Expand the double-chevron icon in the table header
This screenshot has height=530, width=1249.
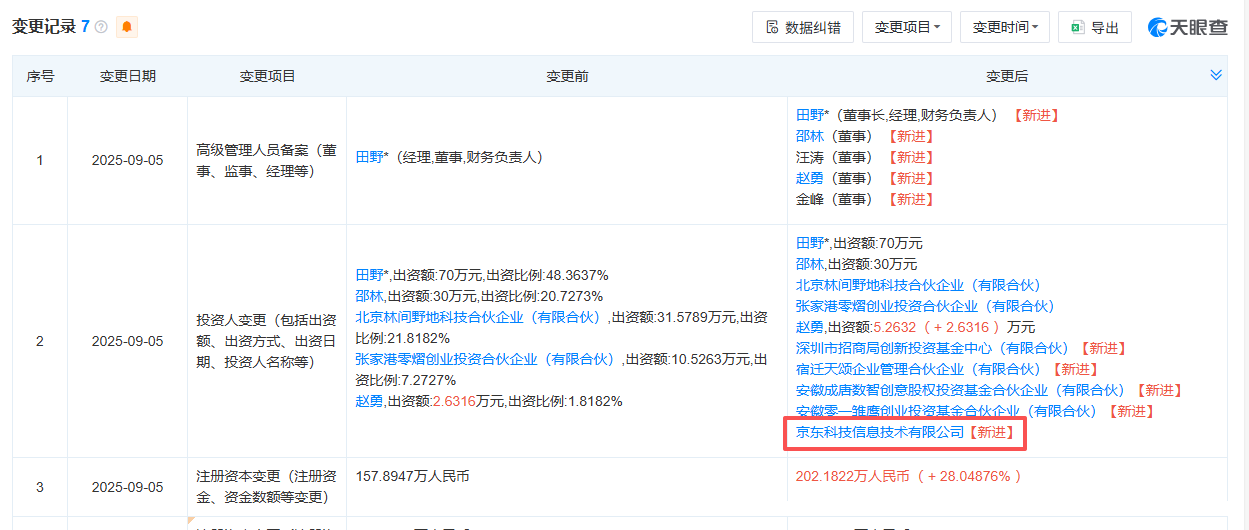coord(1216,75)
